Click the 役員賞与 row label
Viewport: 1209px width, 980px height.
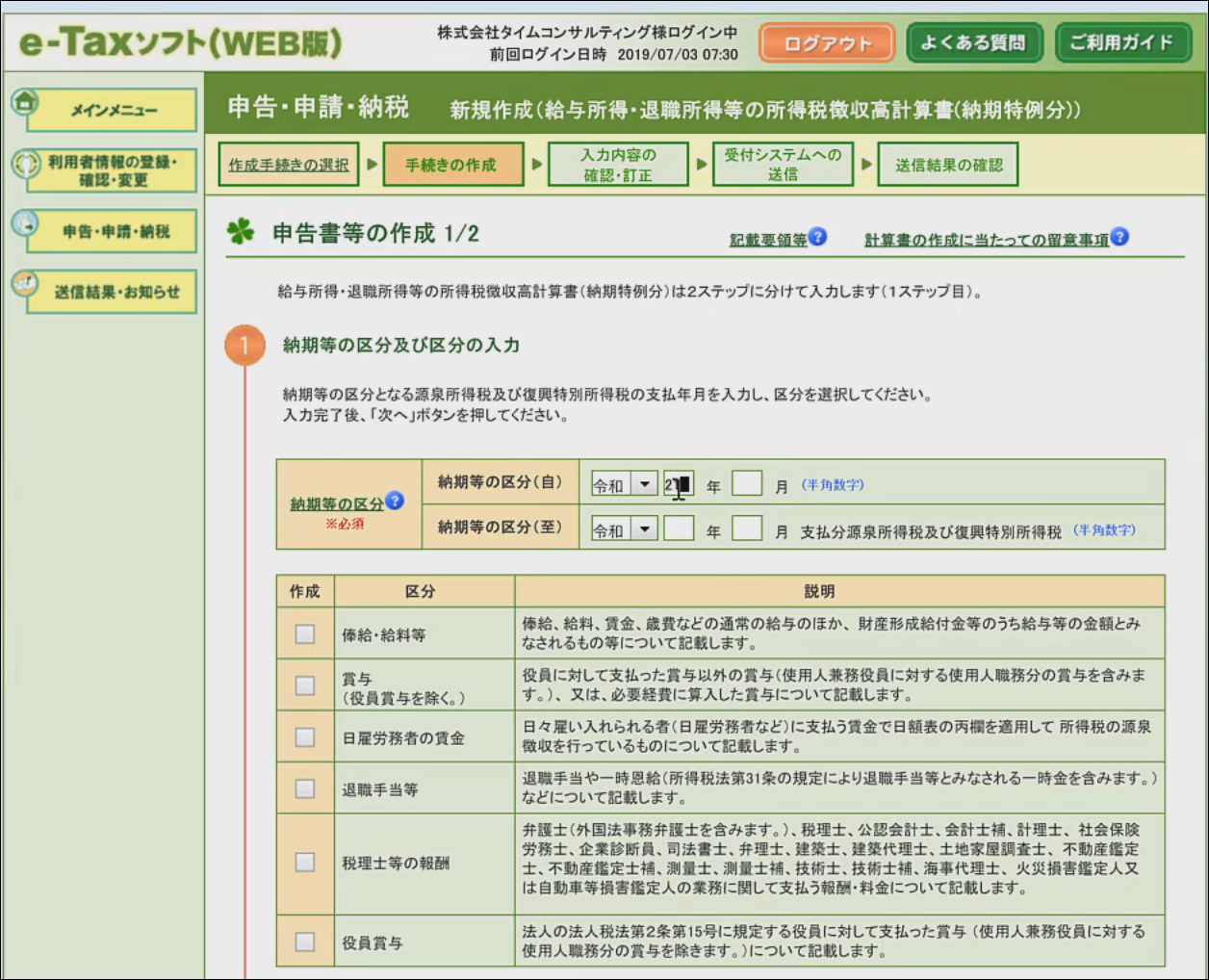tap(373, 942)
